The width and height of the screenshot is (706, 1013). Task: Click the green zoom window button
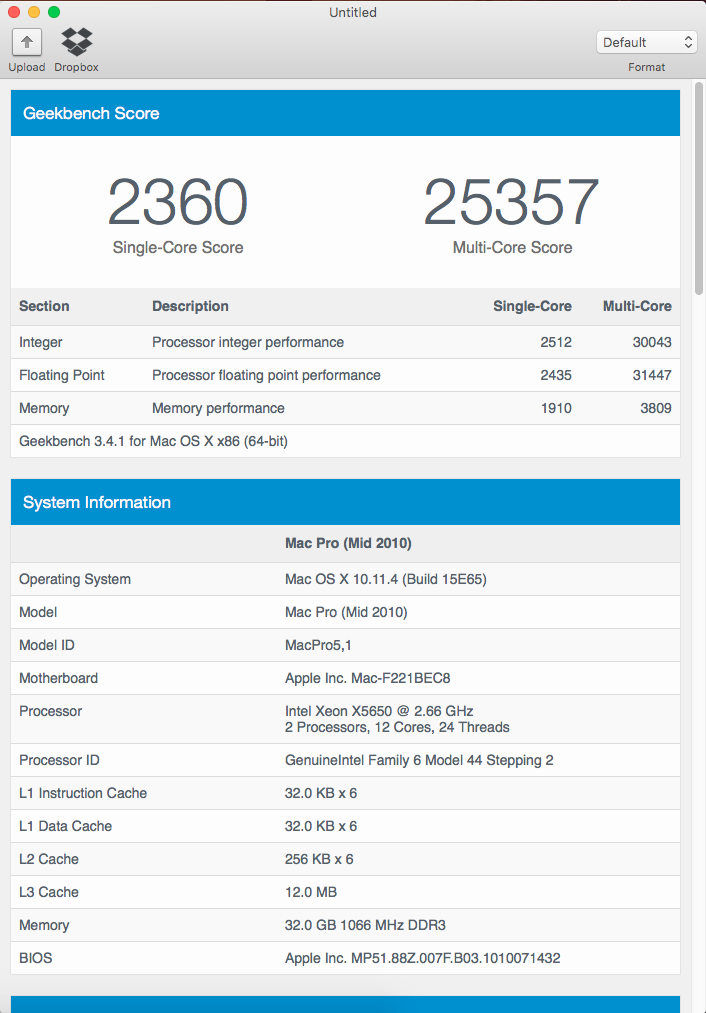tap(54, 12)
